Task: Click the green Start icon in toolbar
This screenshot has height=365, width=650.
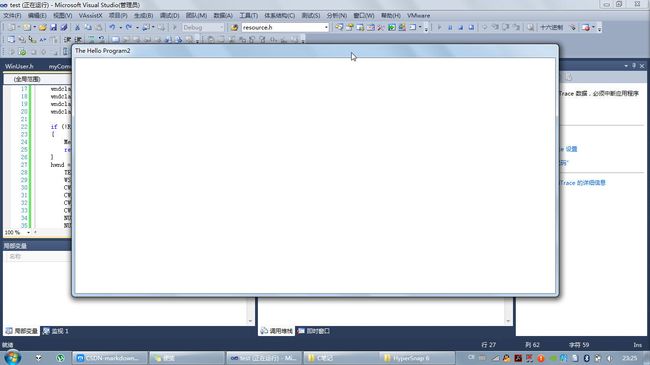Action: (x=392, y=27)
